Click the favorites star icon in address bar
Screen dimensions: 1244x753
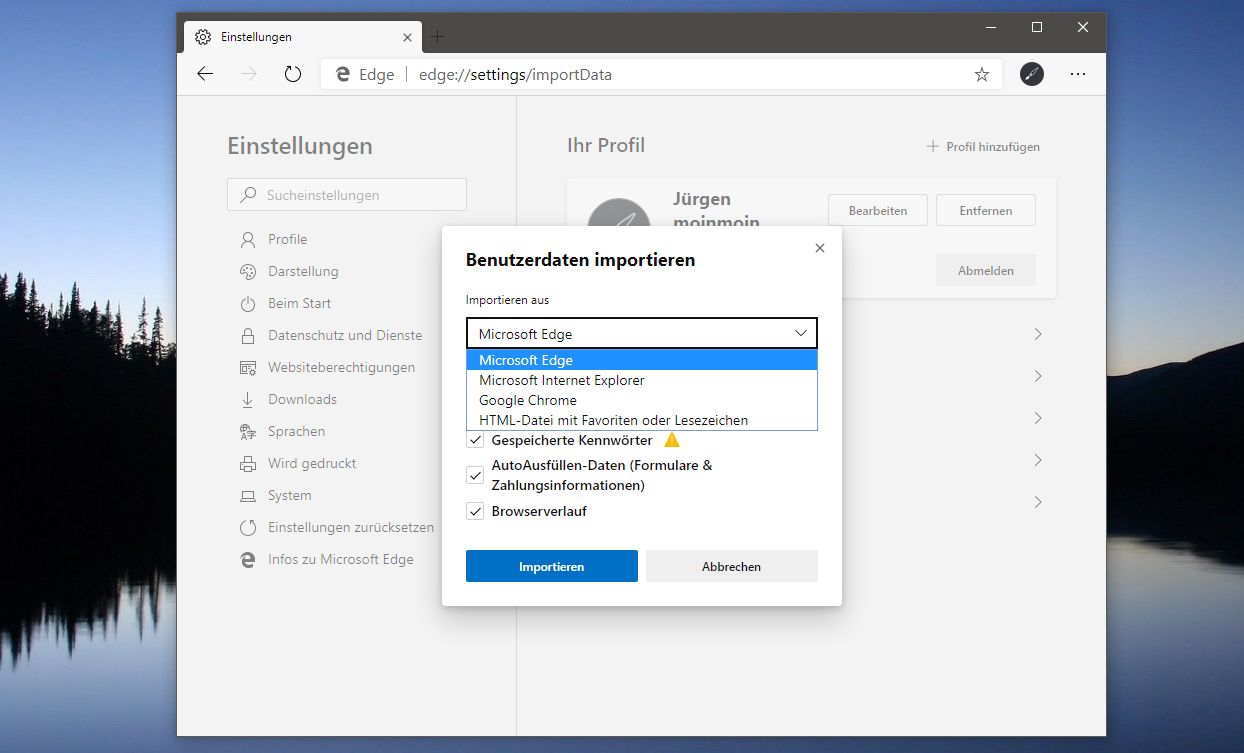coord(981,74)
